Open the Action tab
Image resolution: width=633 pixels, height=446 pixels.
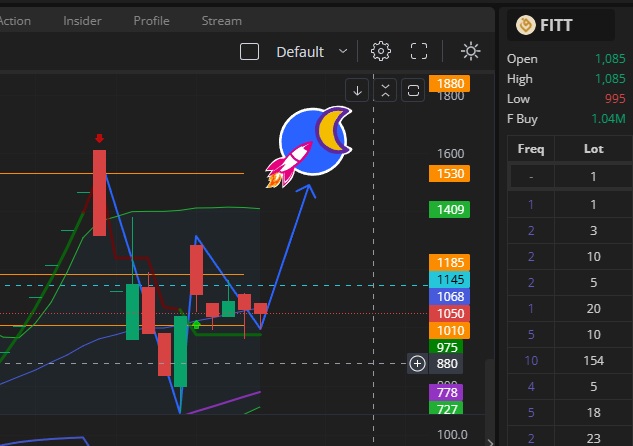[x=15, y=21]
